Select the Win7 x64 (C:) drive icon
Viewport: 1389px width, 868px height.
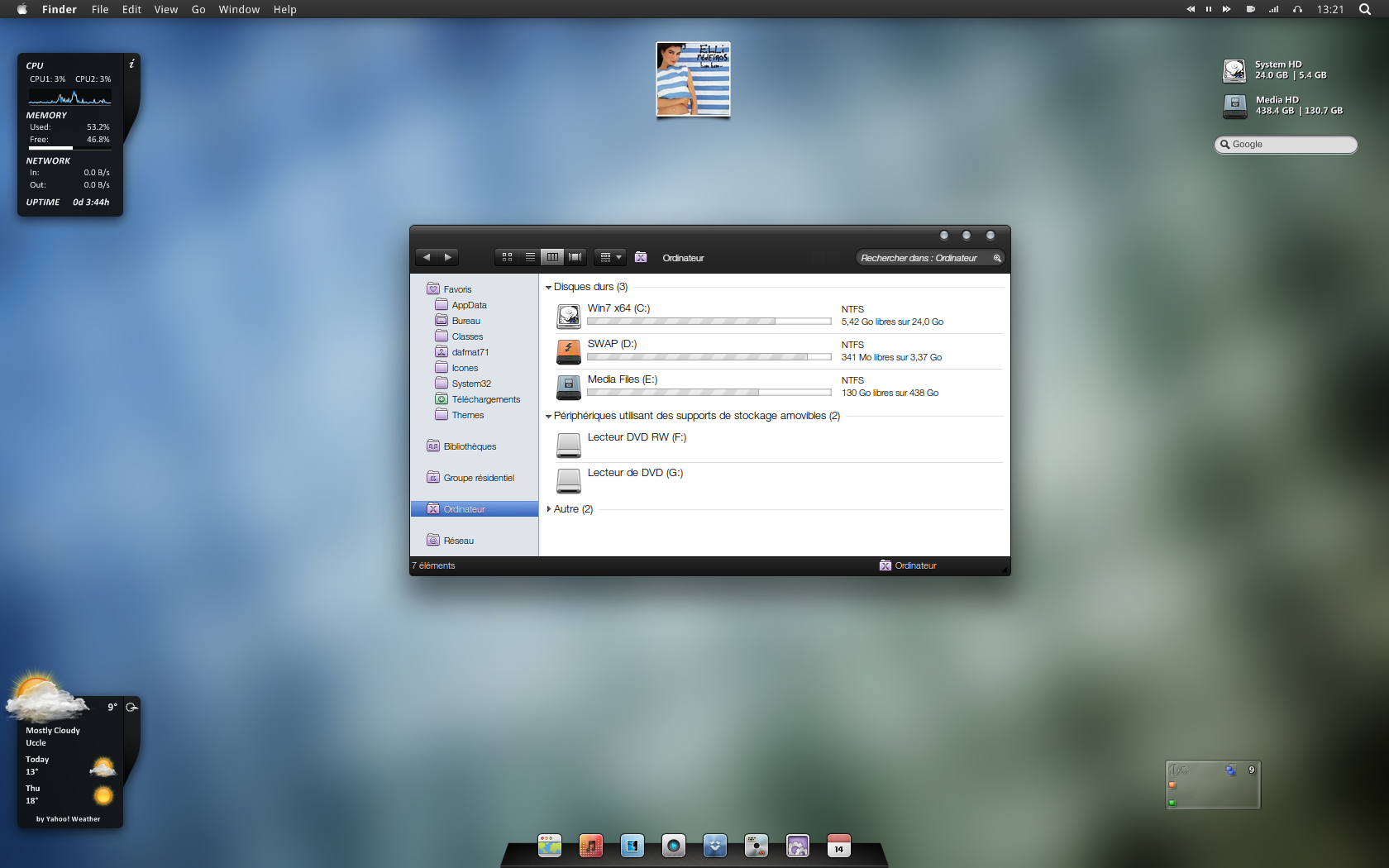(569, 316)
